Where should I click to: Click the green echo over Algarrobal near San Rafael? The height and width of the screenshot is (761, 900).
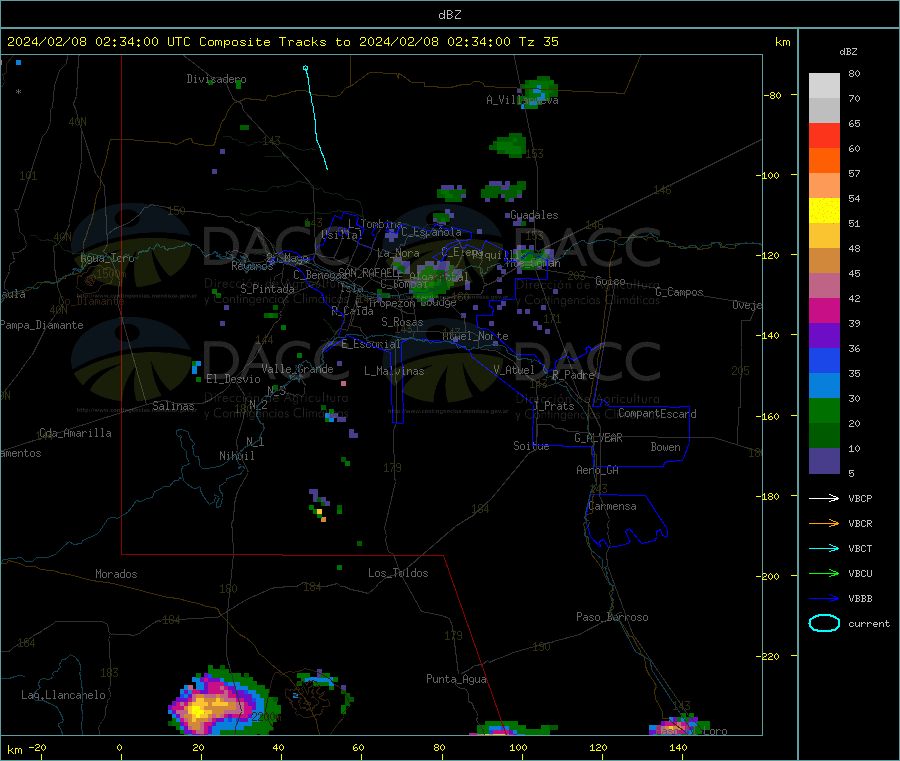point(432,281)
